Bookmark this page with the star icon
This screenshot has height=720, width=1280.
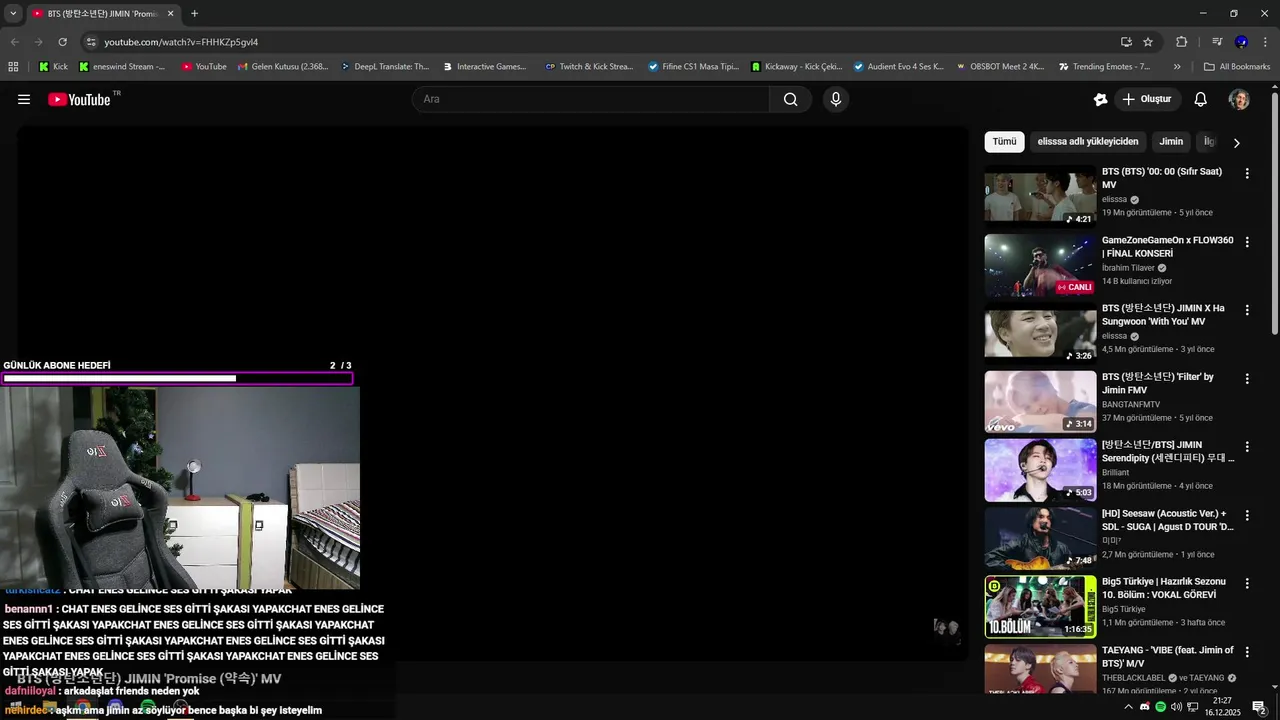1148,42
